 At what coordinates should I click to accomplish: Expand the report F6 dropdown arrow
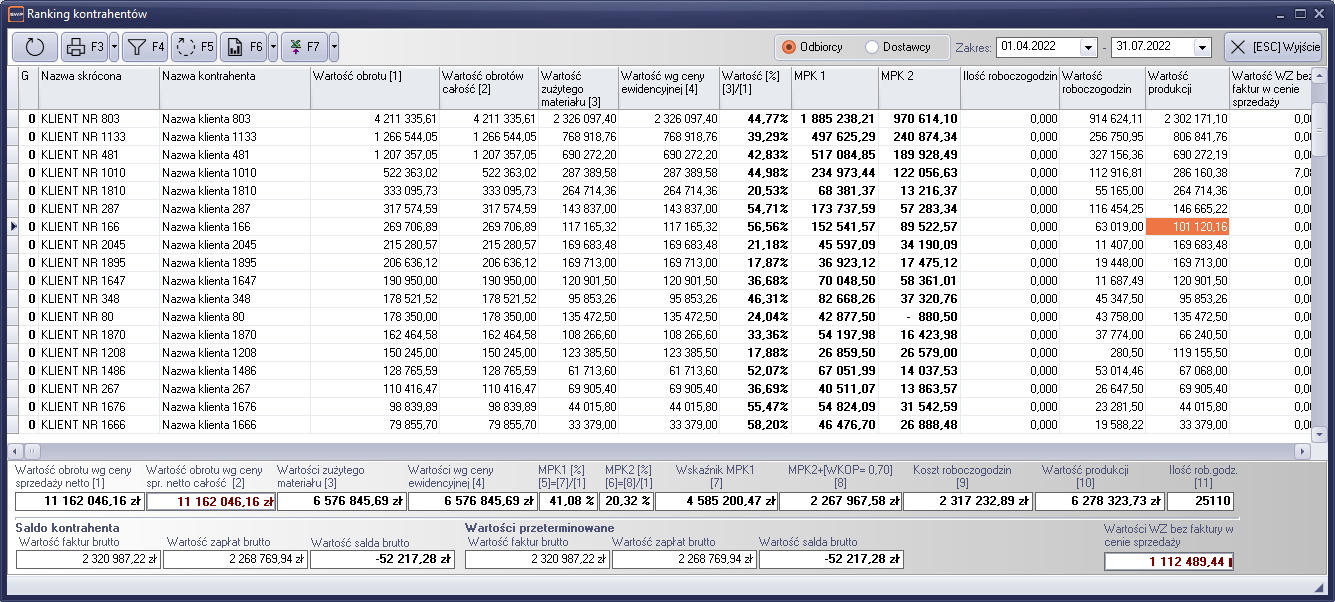pyautogui.click(x=273, y=46)
